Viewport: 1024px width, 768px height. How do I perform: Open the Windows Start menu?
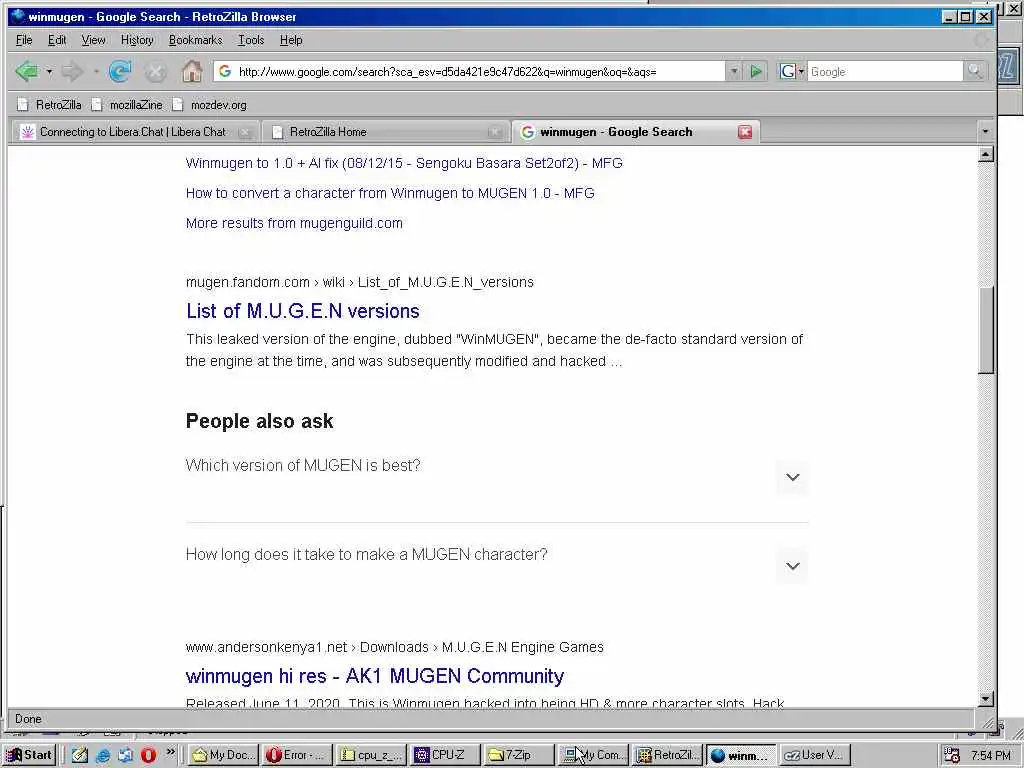(29, 755)
